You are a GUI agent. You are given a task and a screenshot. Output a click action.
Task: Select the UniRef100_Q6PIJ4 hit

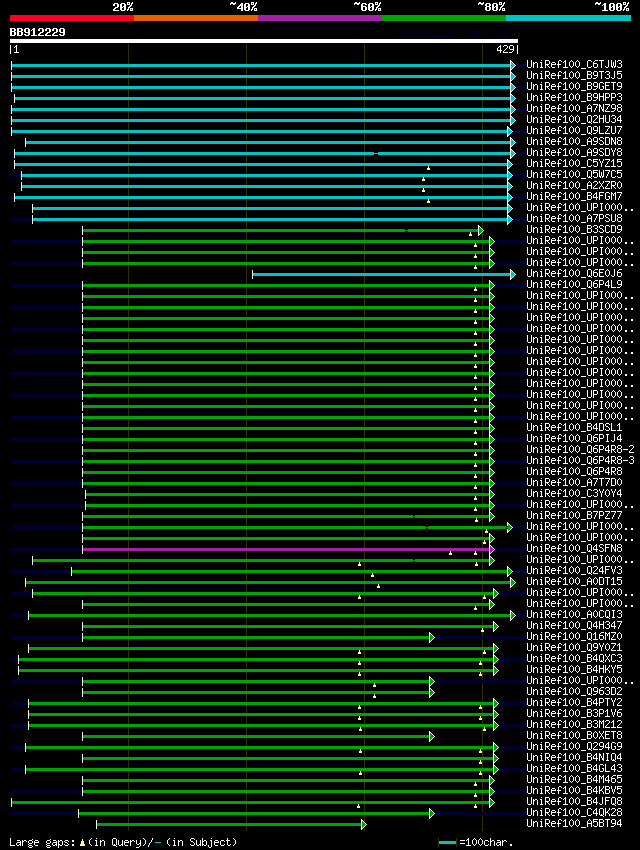pyautogui.click(x=574, y=439)
